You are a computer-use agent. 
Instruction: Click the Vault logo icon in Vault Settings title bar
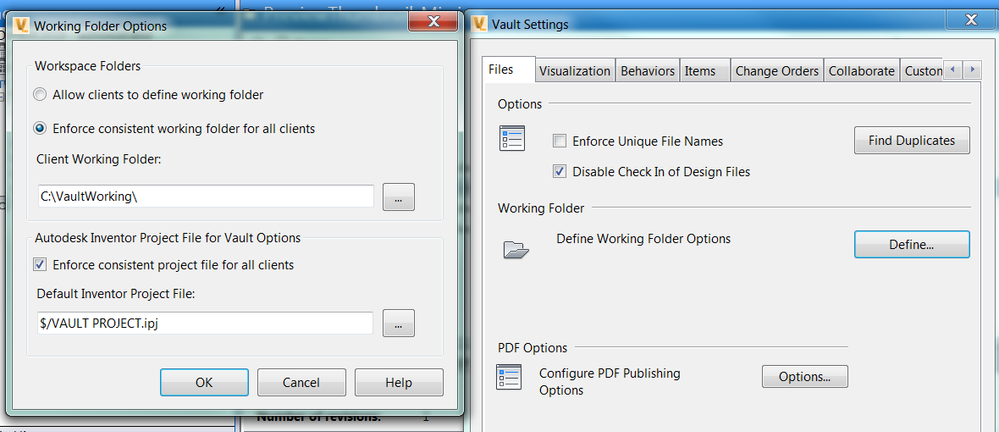(x=481, y=24)
